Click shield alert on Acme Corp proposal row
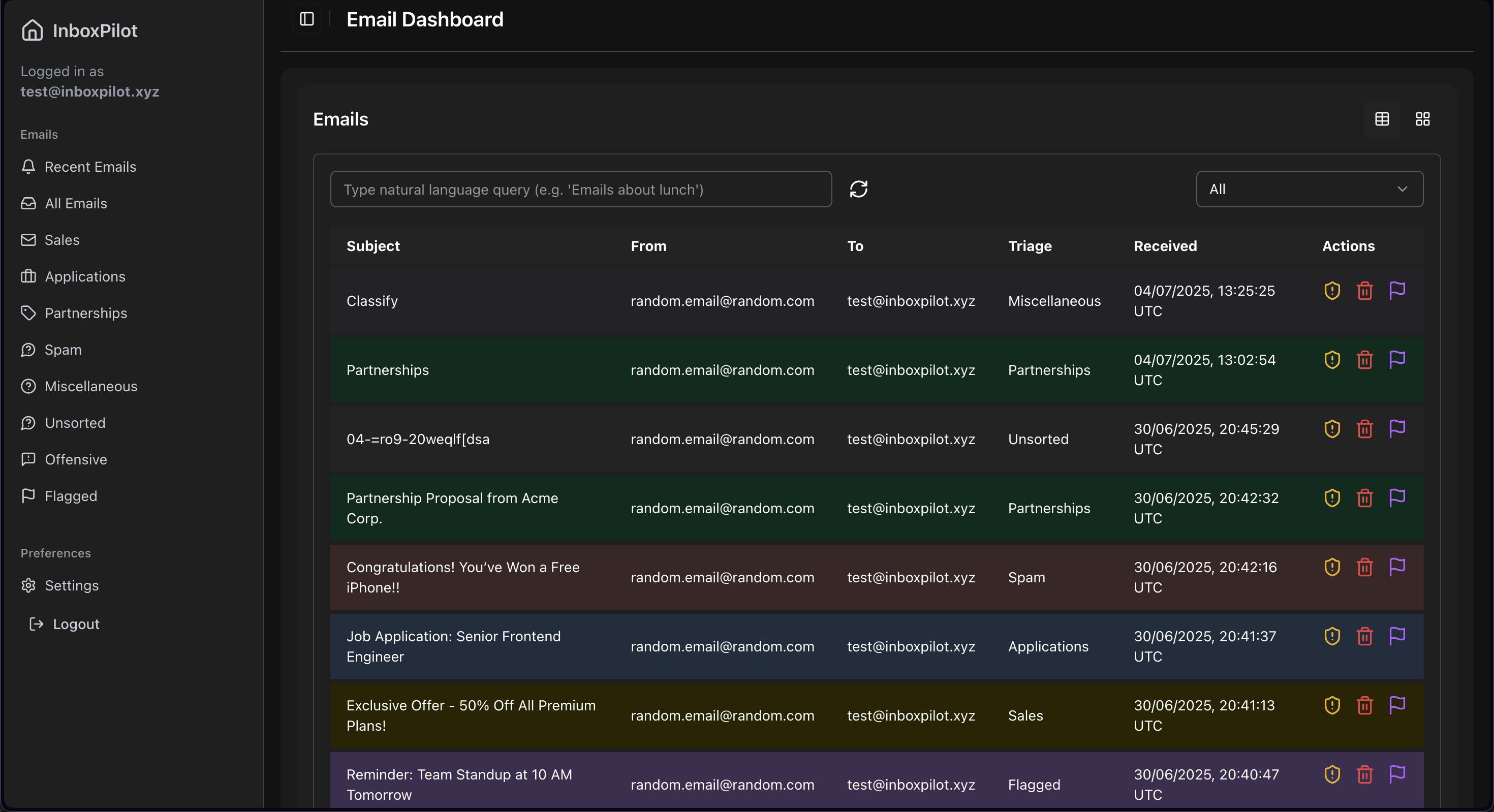The width and height of the screenshot is (1494, 812). tap(1332, 497)
